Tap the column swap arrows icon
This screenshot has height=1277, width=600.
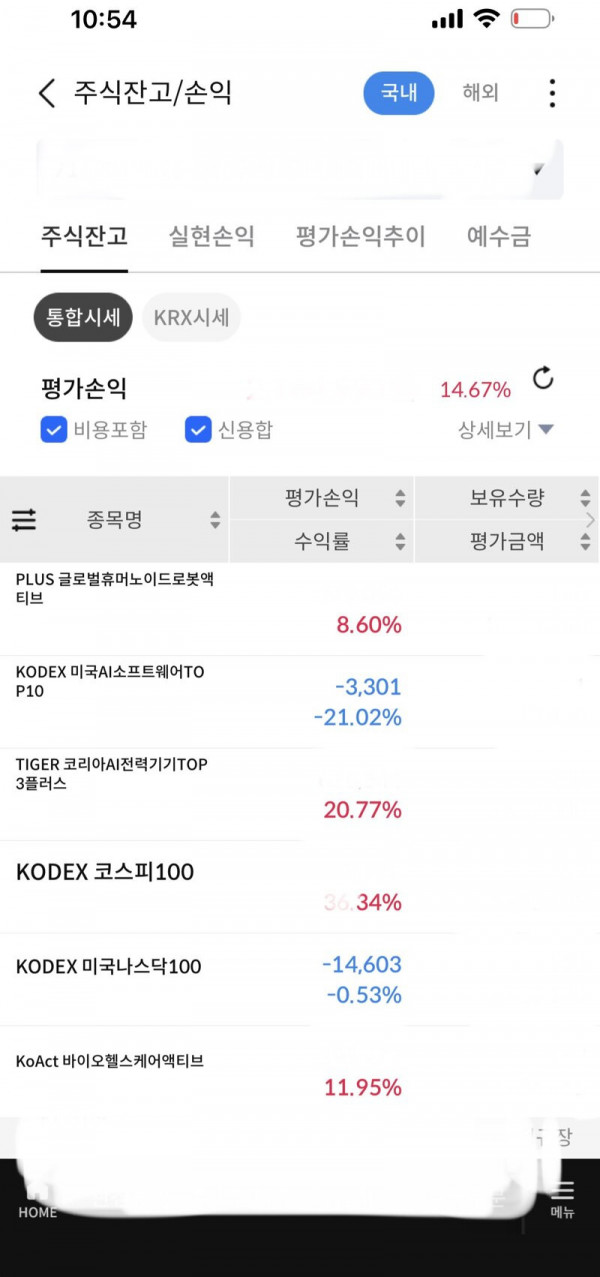tap(24, 520)
